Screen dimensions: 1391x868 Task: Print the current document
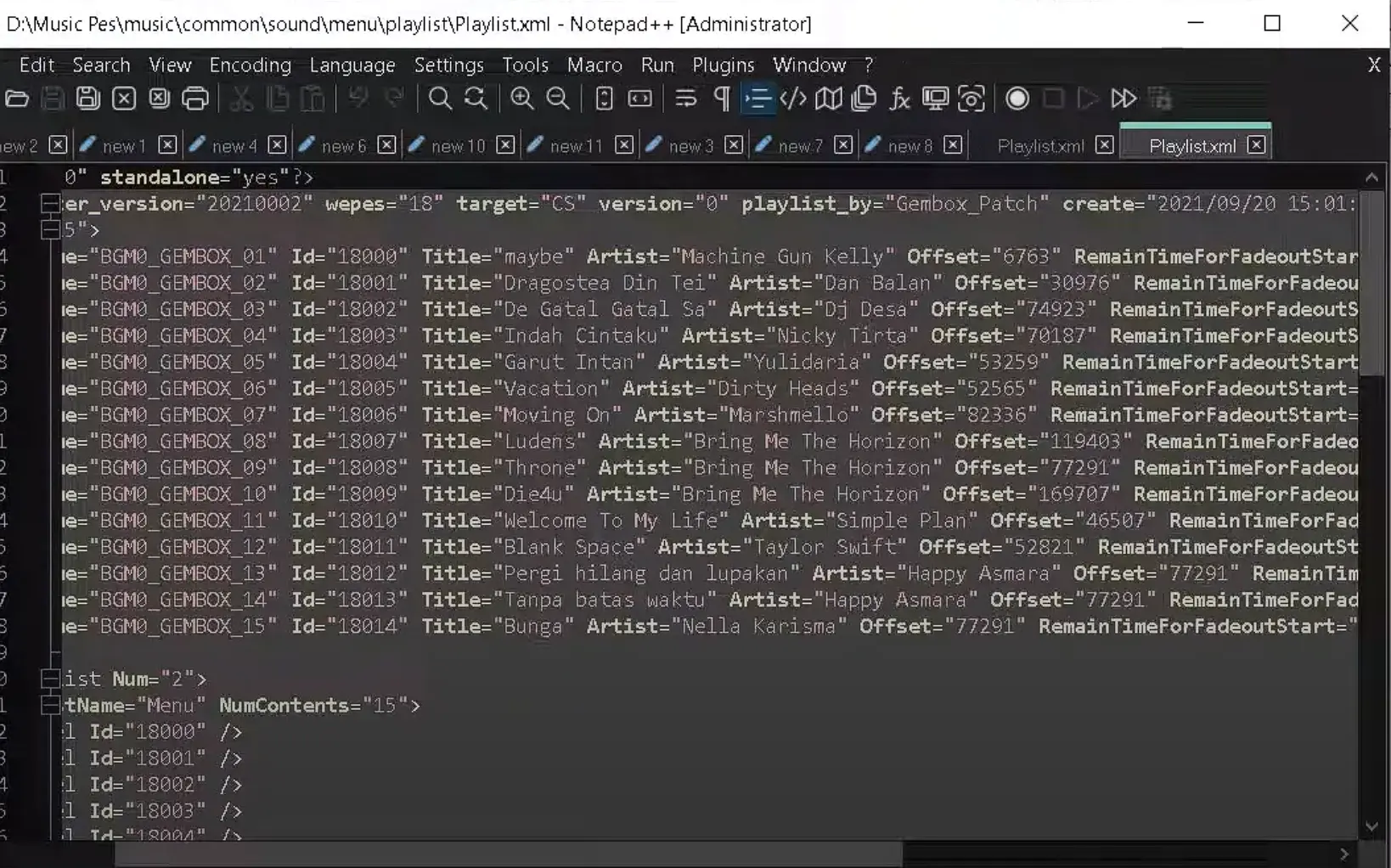point(195,99)
